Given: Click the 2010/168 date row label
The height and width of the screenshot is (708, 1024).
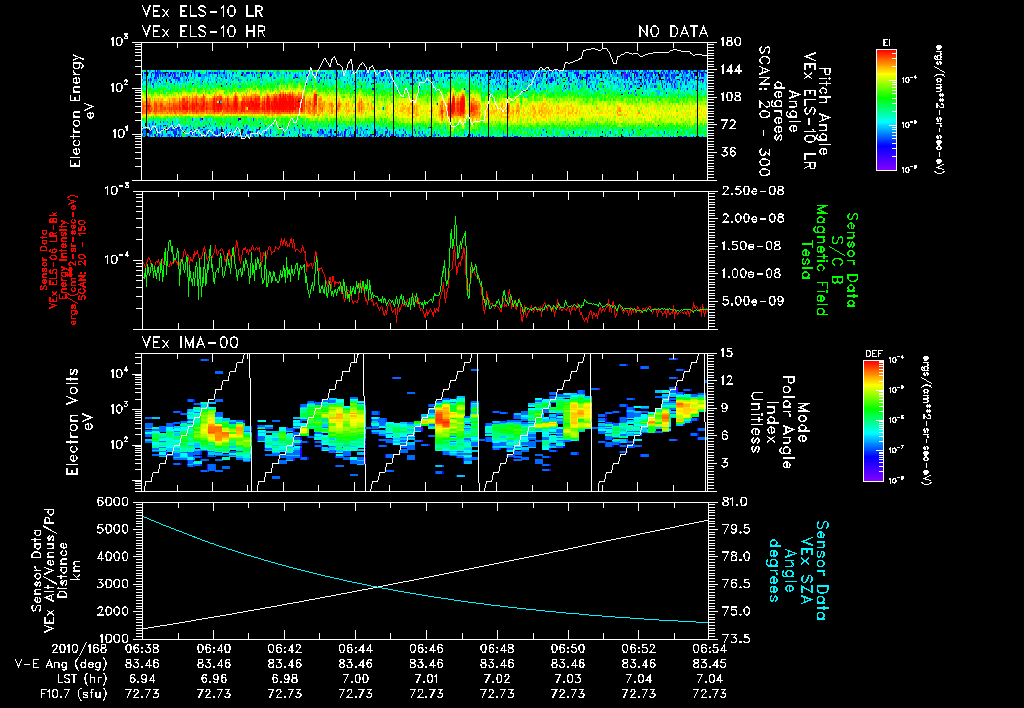Looking at the screenshot, I should pyautogui.click(x=80, y=651).
